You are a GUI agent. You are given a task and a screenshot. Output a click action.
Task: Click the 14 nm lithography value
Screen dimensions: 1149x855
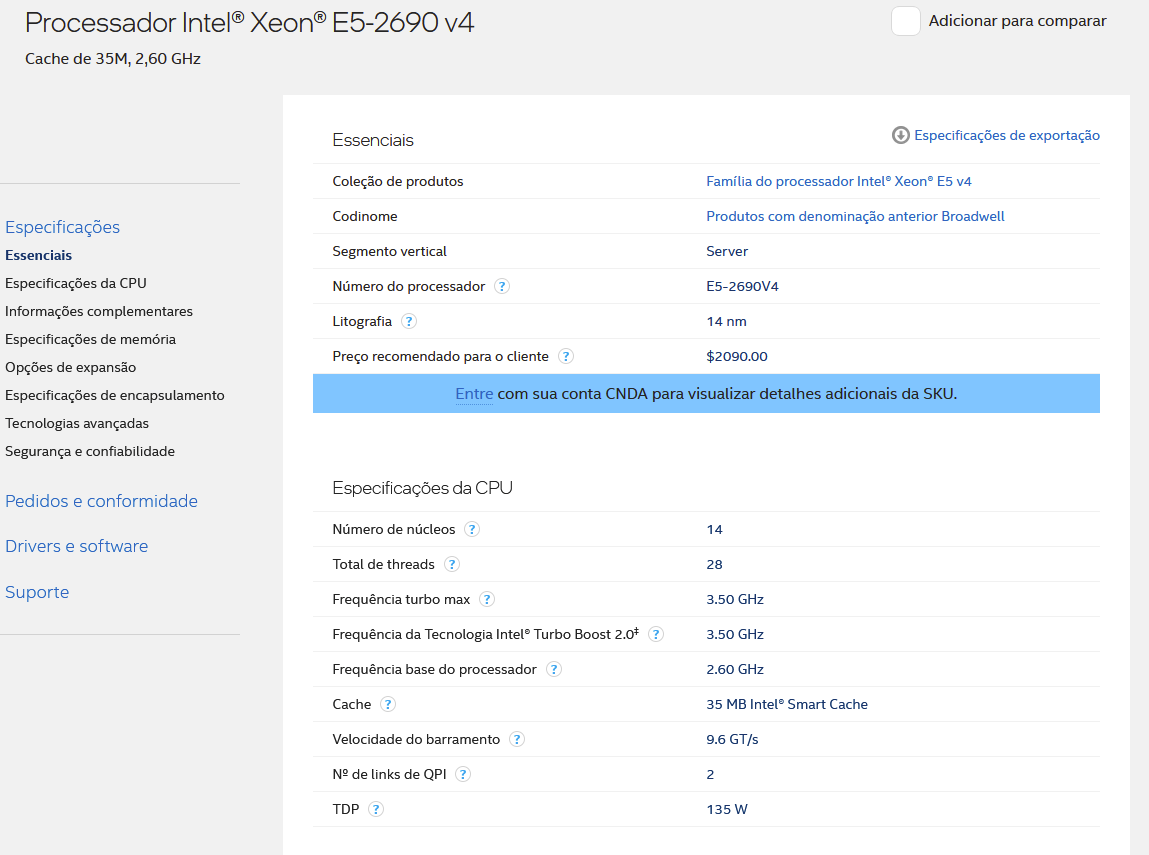(726, 321)
